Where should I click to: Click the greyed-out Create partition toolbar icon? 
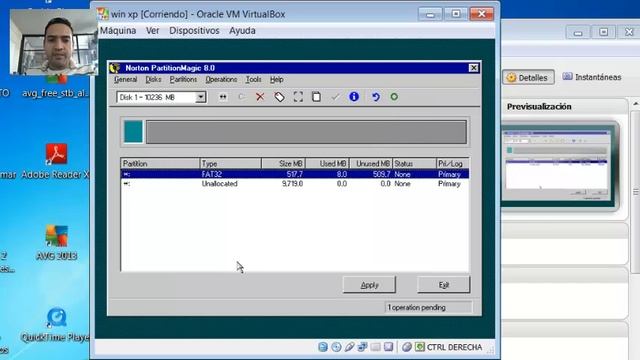tap(242, 97)
